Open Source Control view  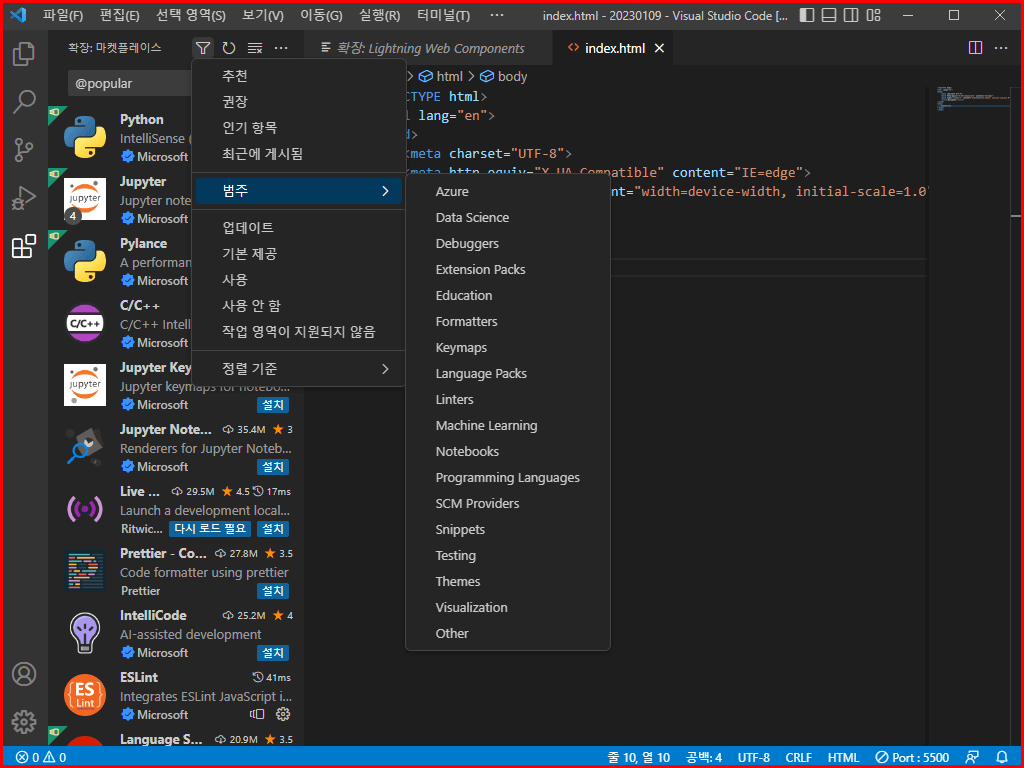point(24,150)
